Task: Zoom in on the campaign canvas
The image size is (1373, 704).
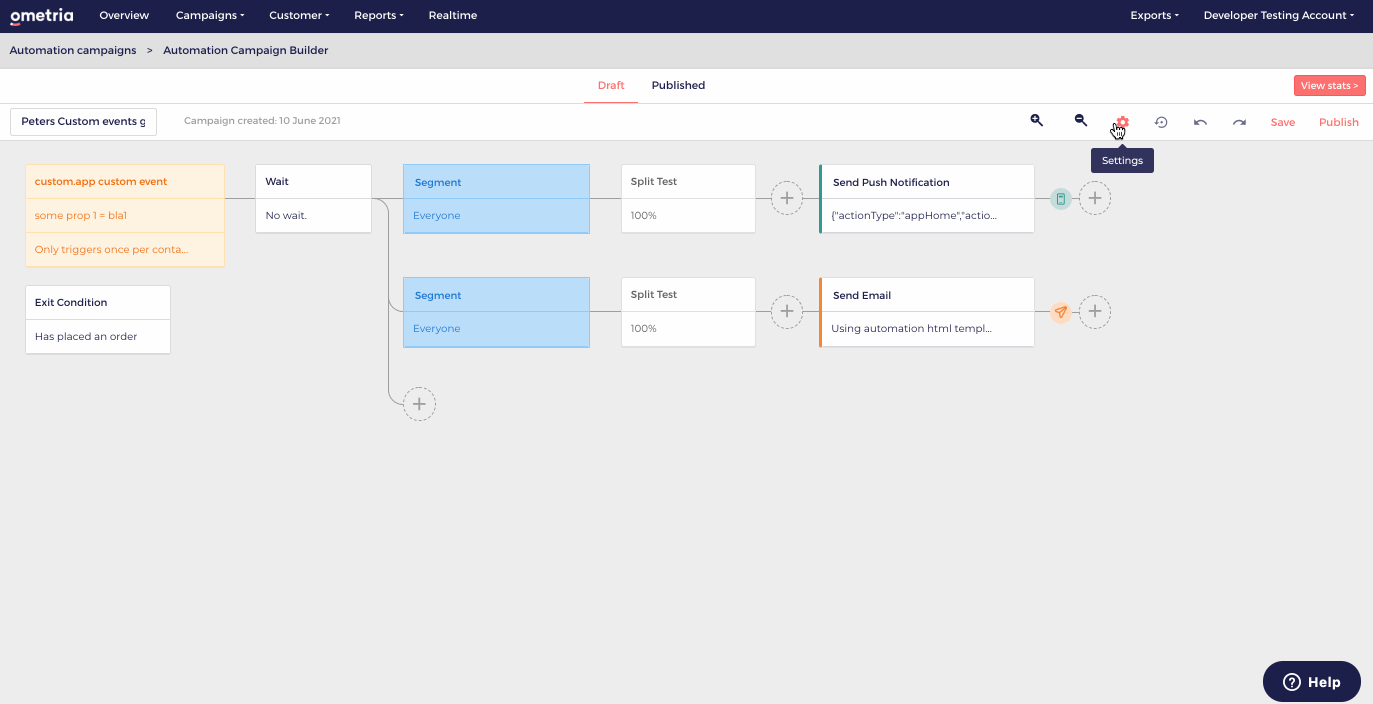Action: [1037, 121]
